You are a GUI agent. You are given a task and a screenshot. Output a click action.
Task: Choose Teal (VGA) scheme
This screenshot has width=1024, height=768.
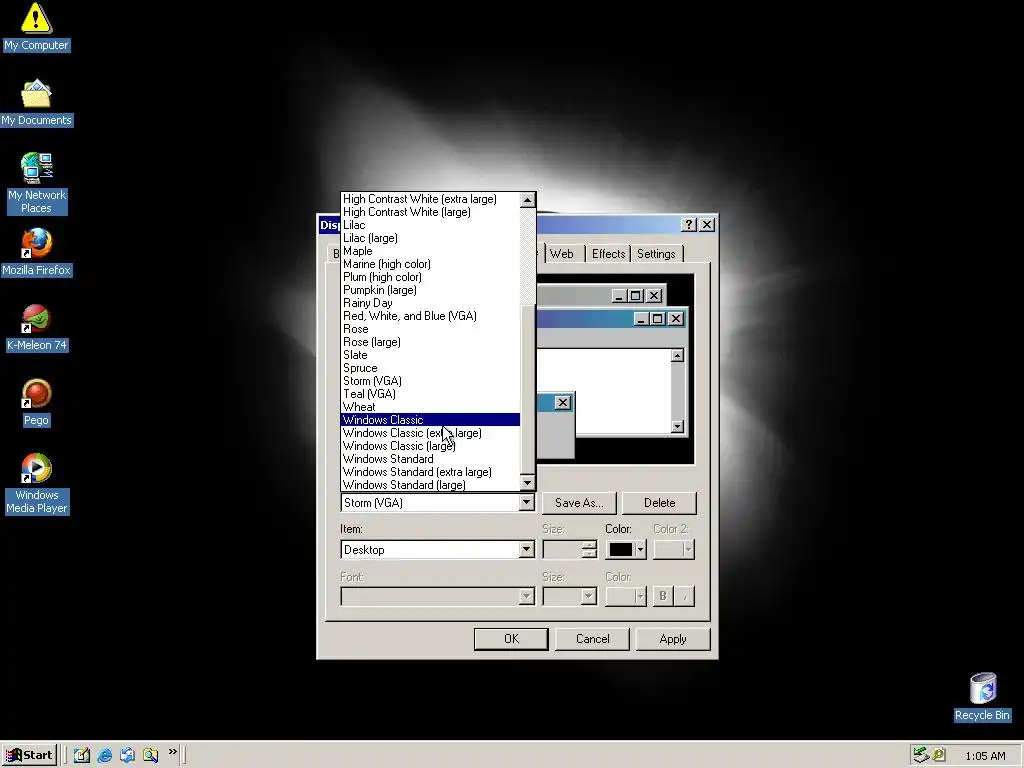point(430,394)
